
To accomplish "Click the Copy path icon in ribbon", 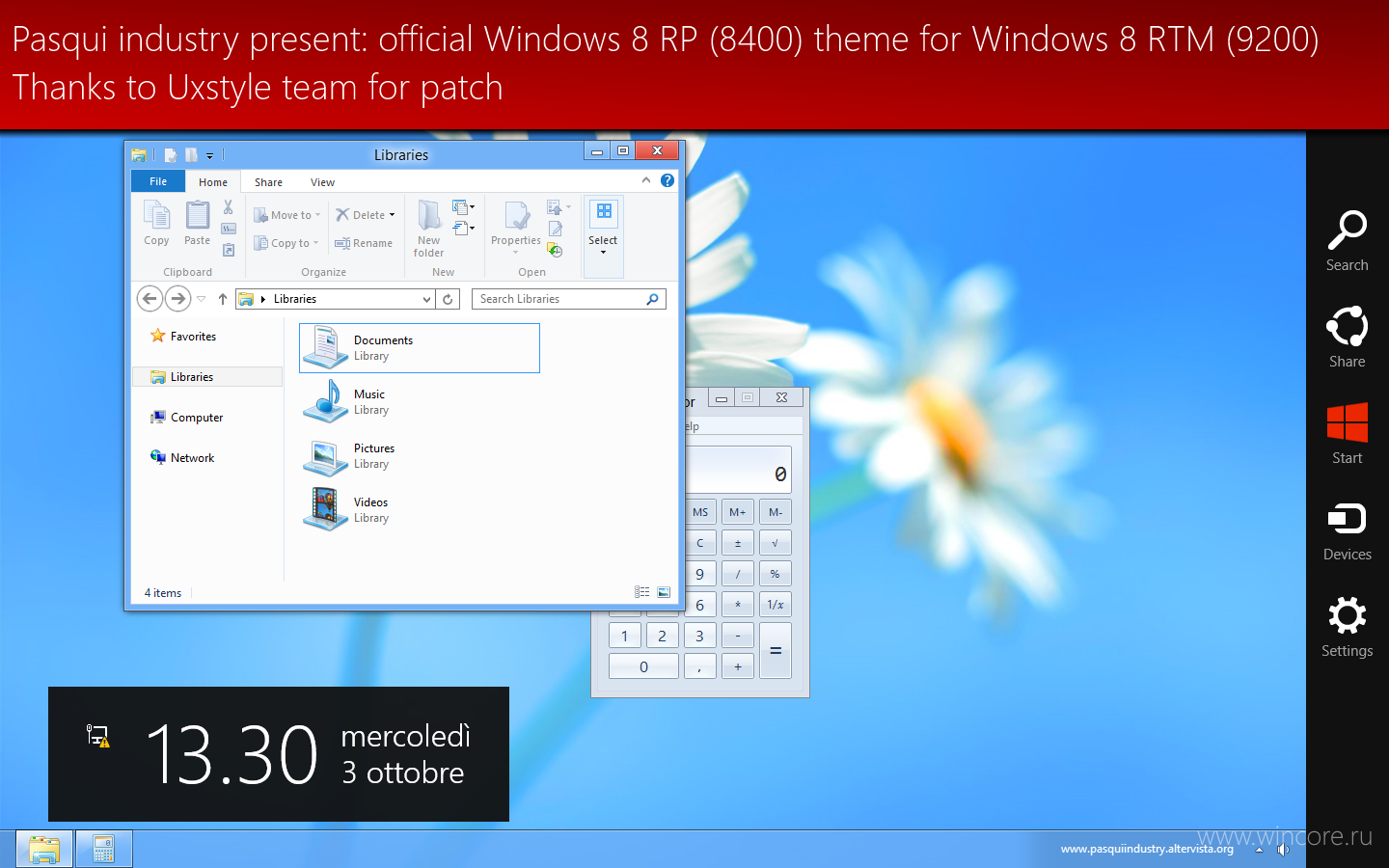I will point(229,229).
